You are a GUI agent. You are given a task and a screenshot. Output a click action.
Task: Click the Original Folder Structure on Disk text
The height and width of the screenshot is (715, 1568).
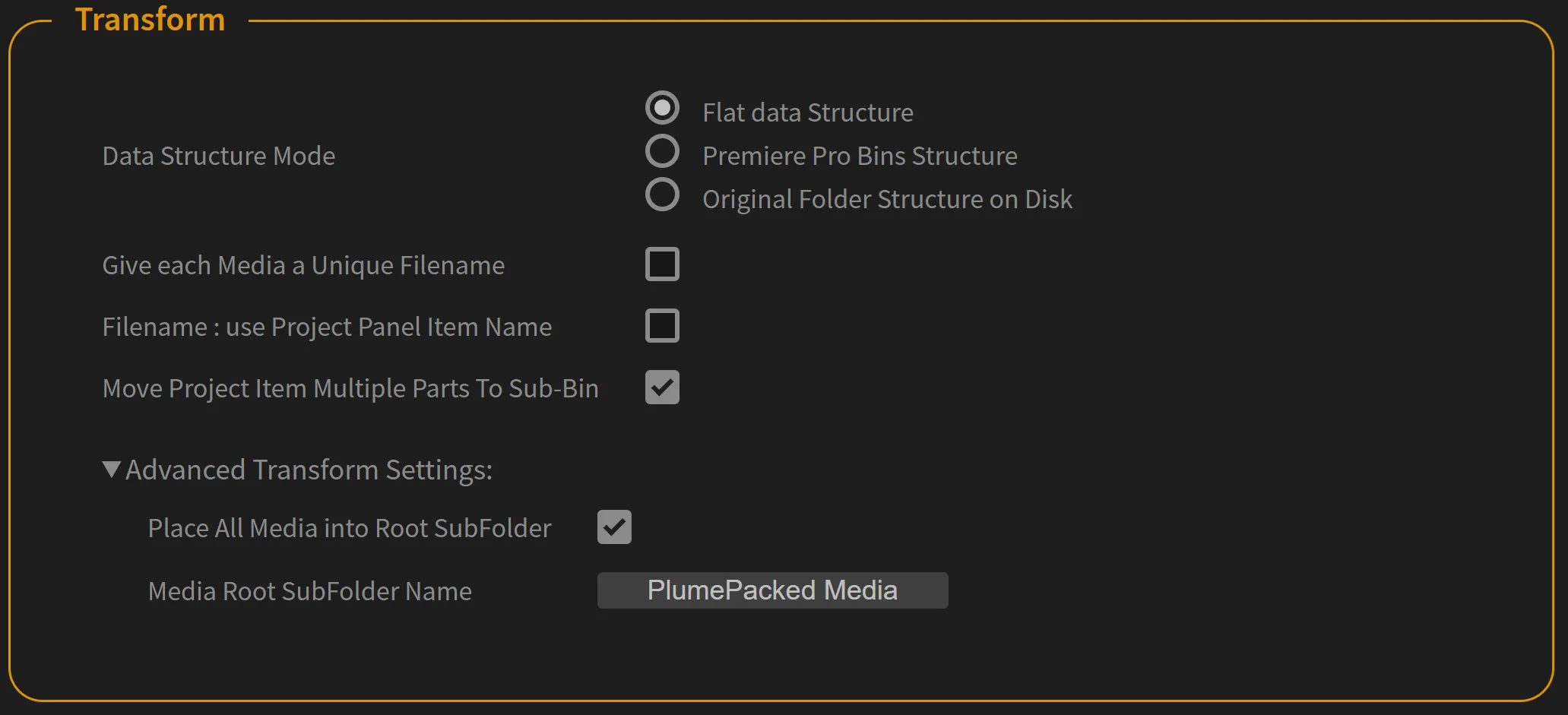click(887, 198)
